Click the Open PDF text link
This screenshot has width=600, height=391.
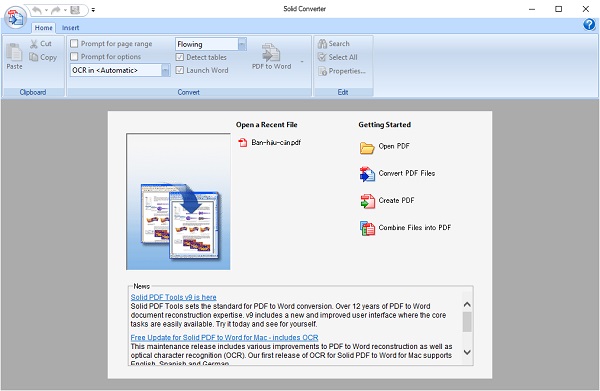394,146
